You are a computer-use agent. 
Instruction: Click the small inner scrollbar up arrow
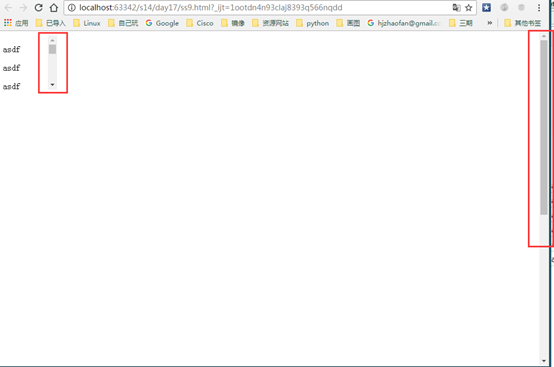pyautogui.click(x=52, y=40)
